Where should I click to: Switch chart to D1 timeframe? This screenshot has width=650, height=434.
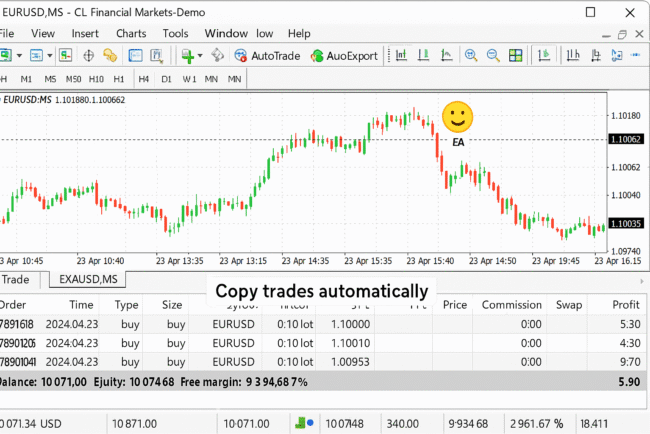click(x=166, y=78)
